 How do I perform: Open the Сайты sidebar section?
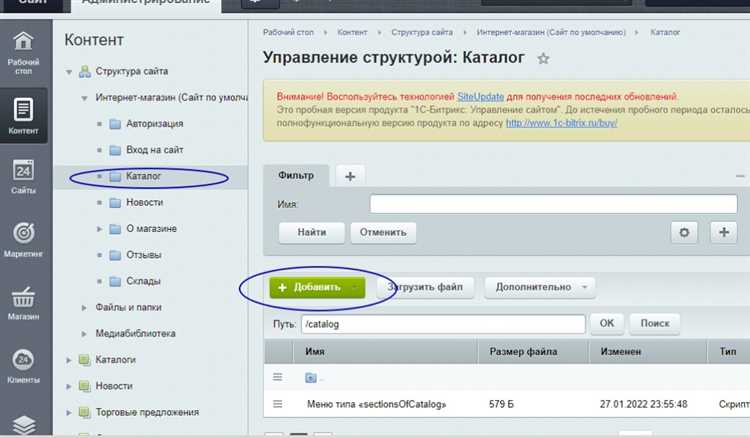pyautogui.click(x=23, y=176)
